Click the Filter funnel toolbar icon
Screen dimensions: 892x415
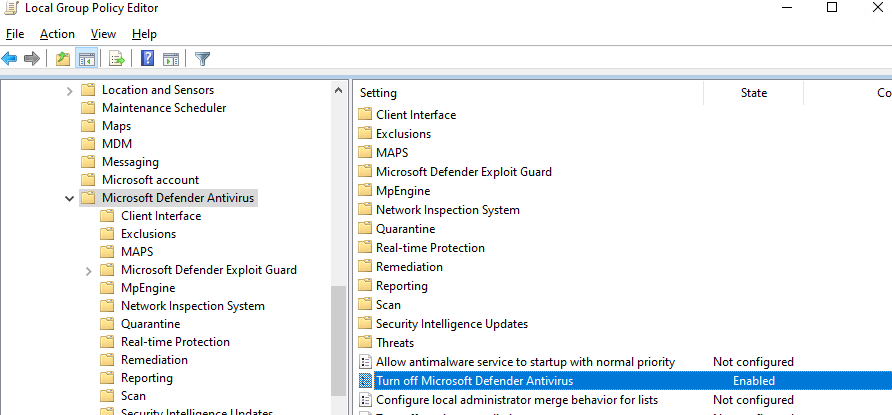[x=203, y=58]
